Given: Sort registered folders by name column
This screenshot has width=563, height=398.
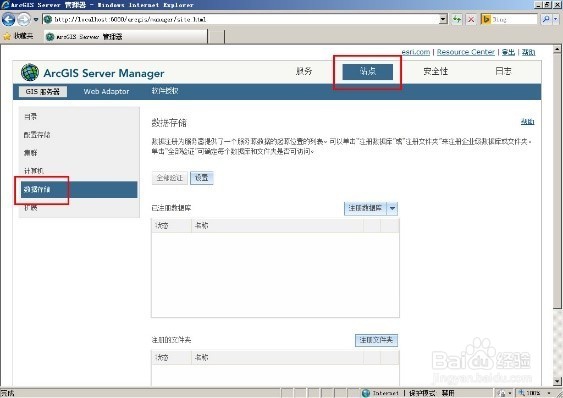Looking at the screenshot, I should coord(277,358).
